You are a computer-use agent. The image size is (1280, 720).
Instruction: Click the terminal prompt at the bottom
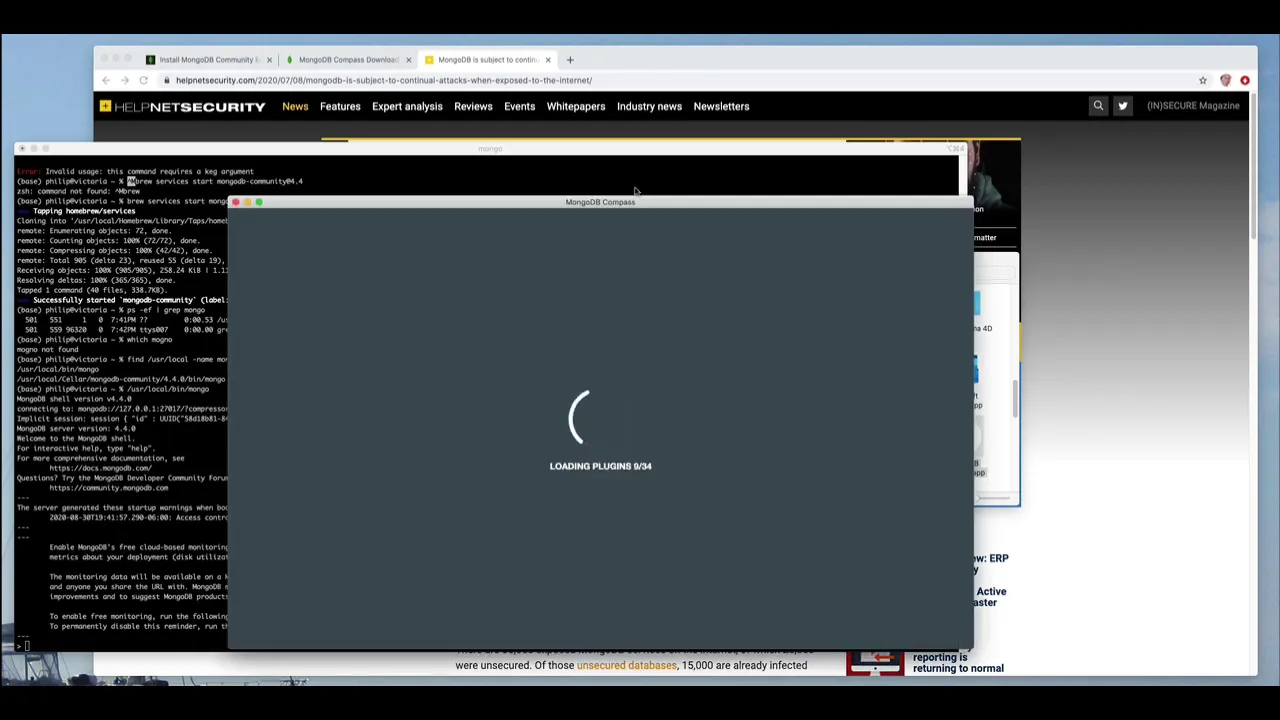[23, 646]
